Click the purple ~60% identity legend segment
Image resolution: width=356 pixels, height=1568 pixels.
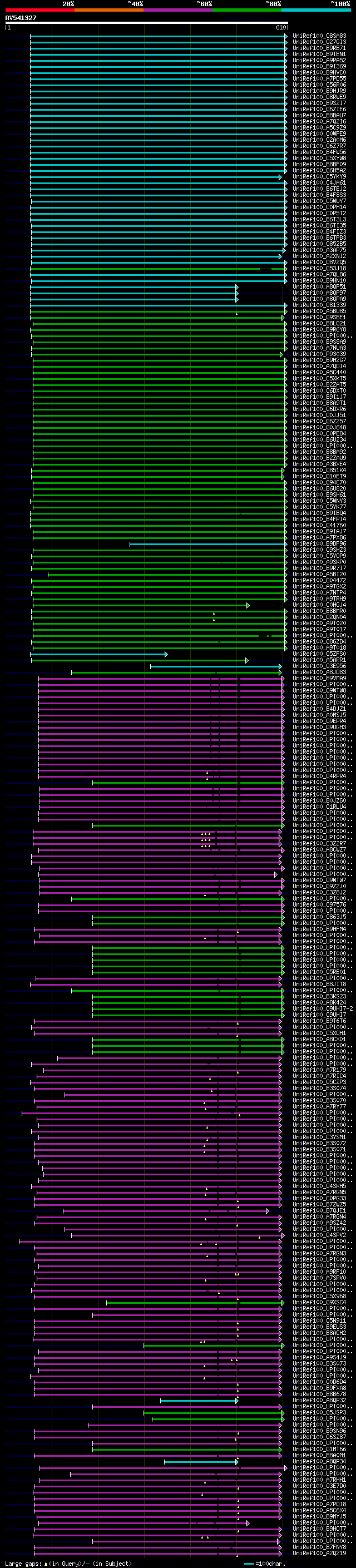tap(177, 10)
